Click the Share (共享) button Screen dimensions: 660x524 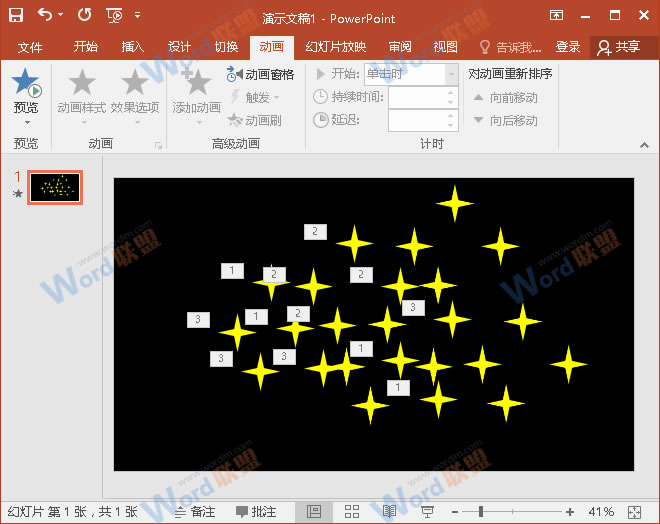(618, 47)
